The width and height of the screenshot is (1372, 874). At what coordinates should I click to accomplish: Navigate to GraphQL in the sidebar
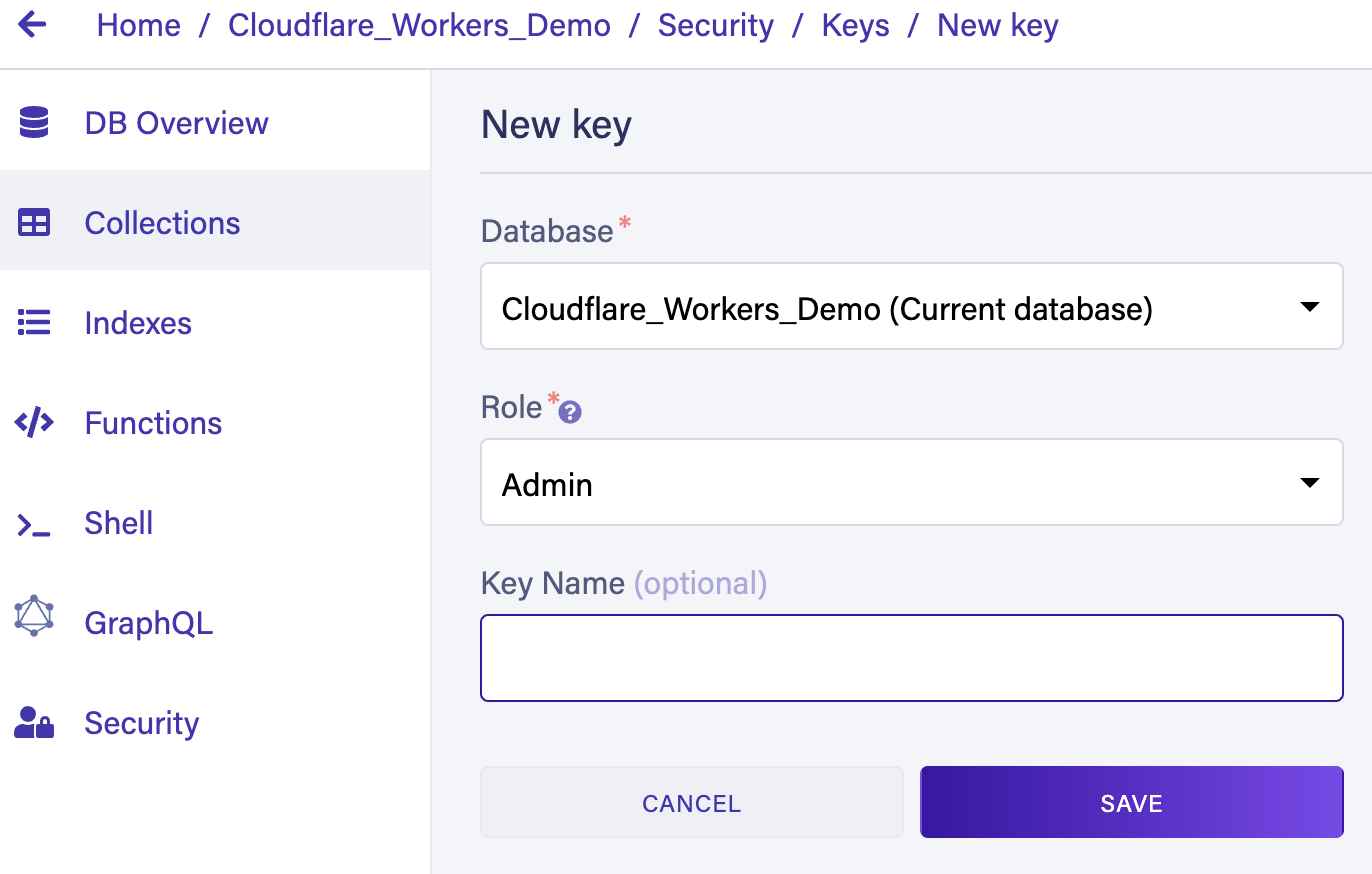(215, 622)
